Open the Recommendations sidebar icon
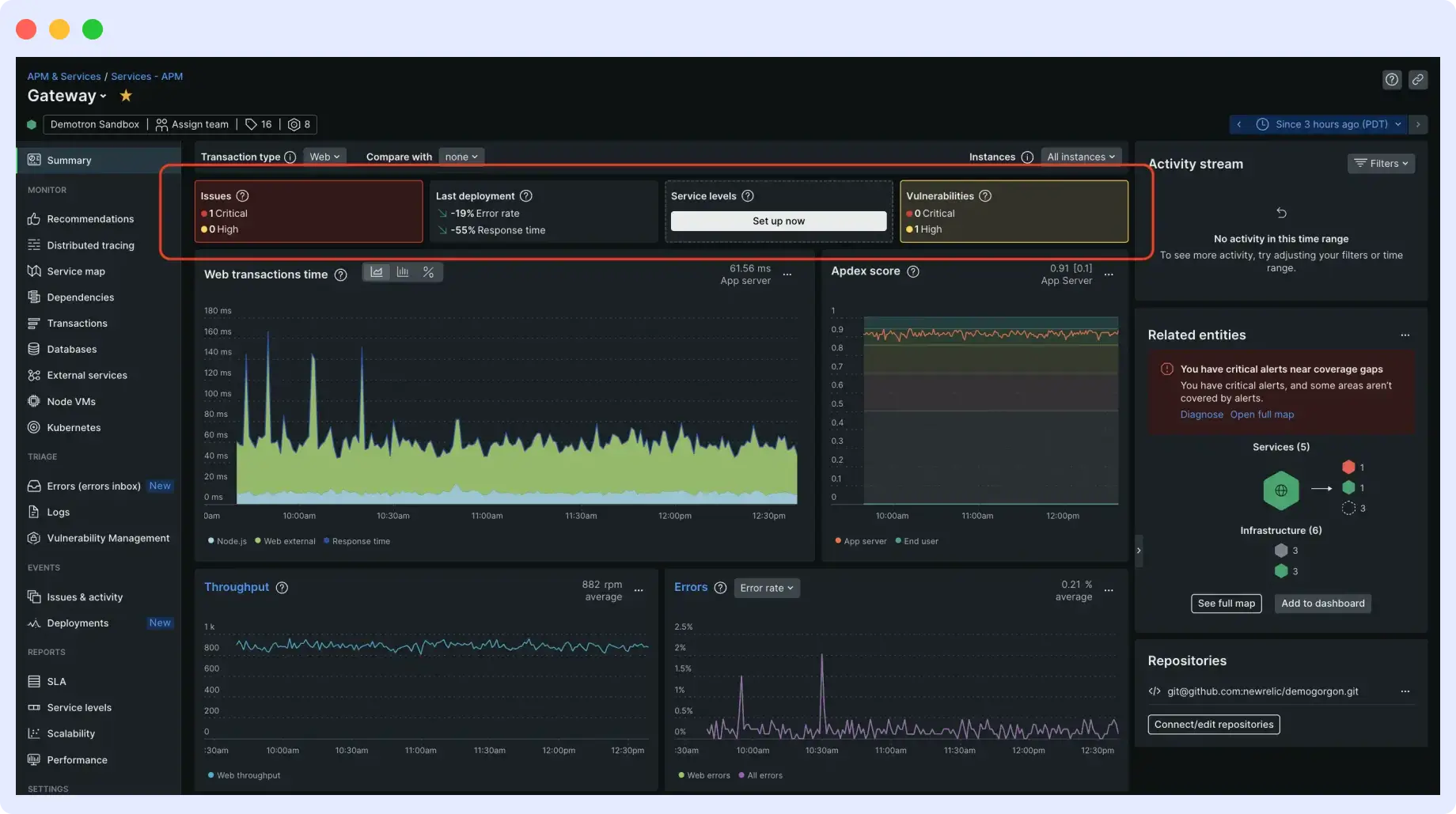 coord(34,219)
